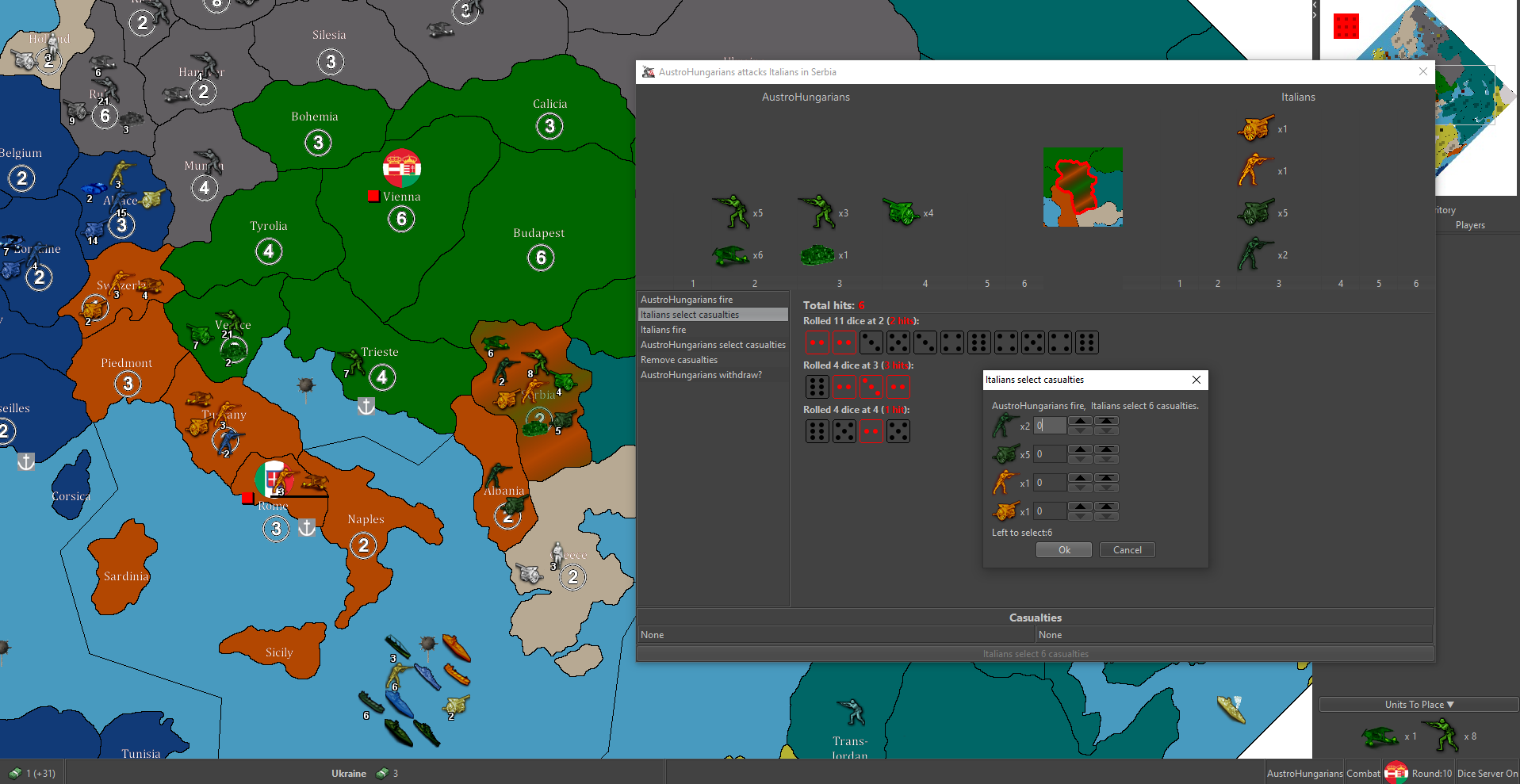Click the aircraft x1 unit under Units To Place

pyautogui.click(x=1380, y=736)
